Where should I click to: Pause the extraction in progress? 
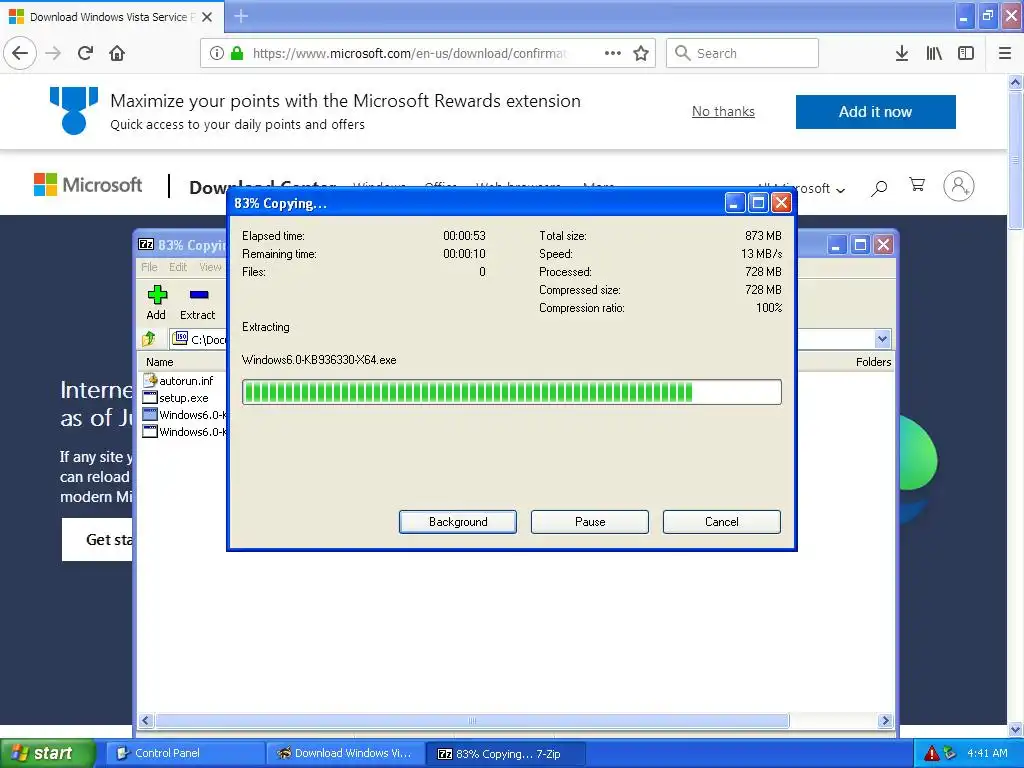pos(590,522)
